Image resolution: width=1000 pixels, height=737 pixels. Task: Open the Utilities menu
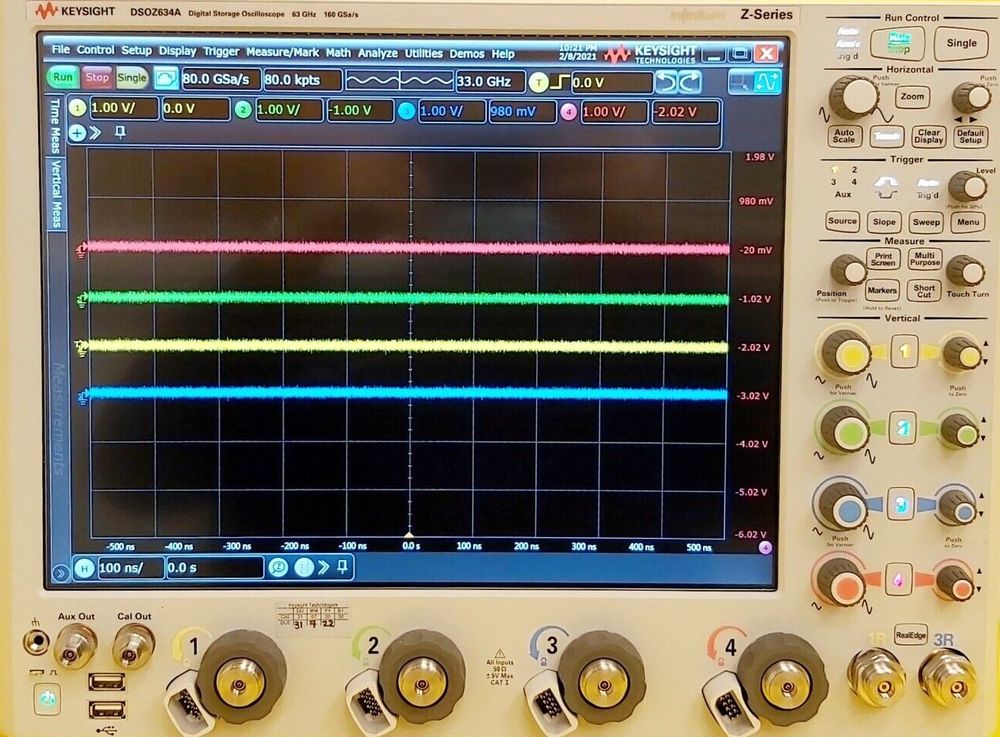pos(423,54)
